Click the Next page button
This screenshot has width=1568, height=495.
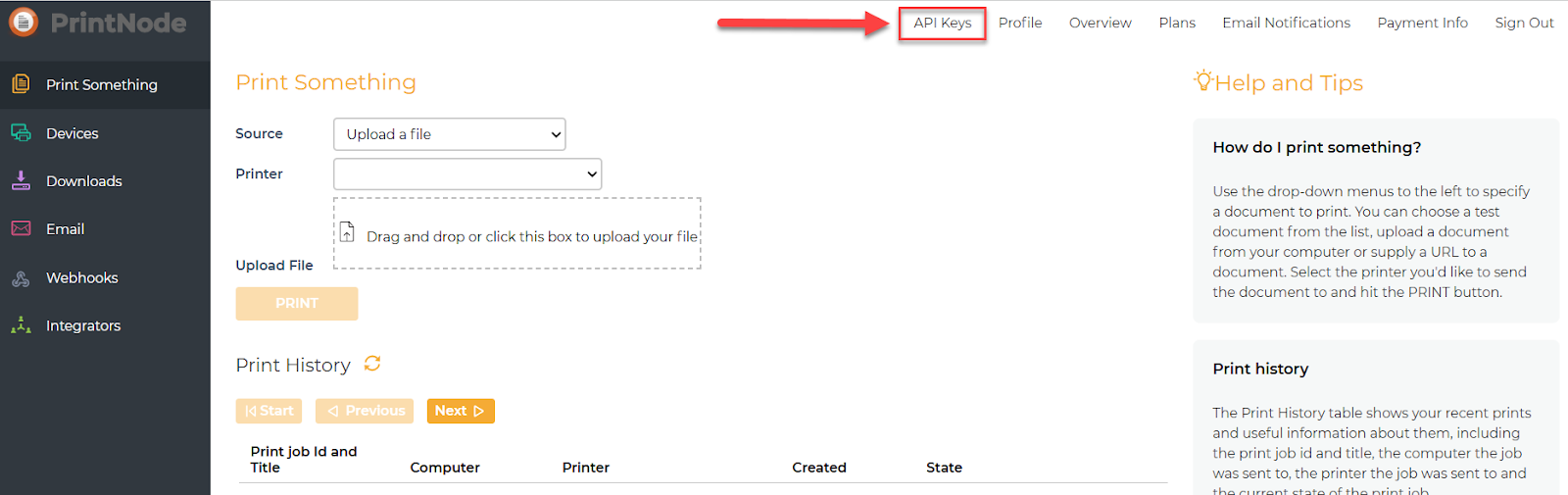click(461, 411)
